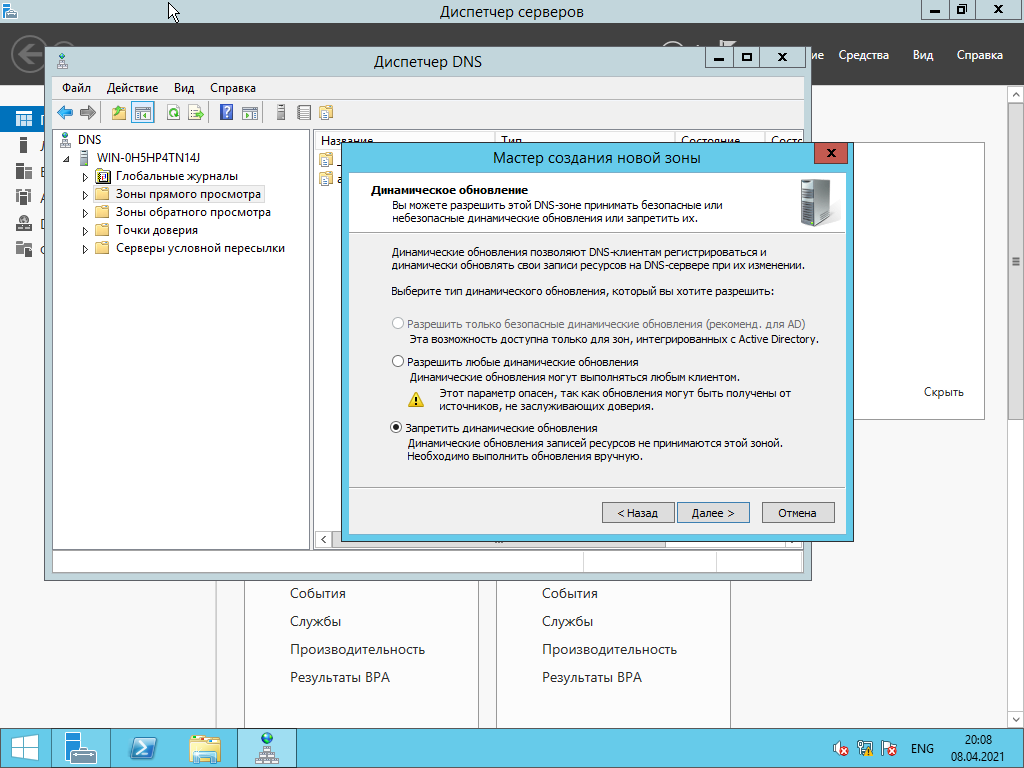Click the network warning tray icon
Image resolution: width=1024 pixels, height=768 pixels.
pyautogui.click(x=865, y=748)
